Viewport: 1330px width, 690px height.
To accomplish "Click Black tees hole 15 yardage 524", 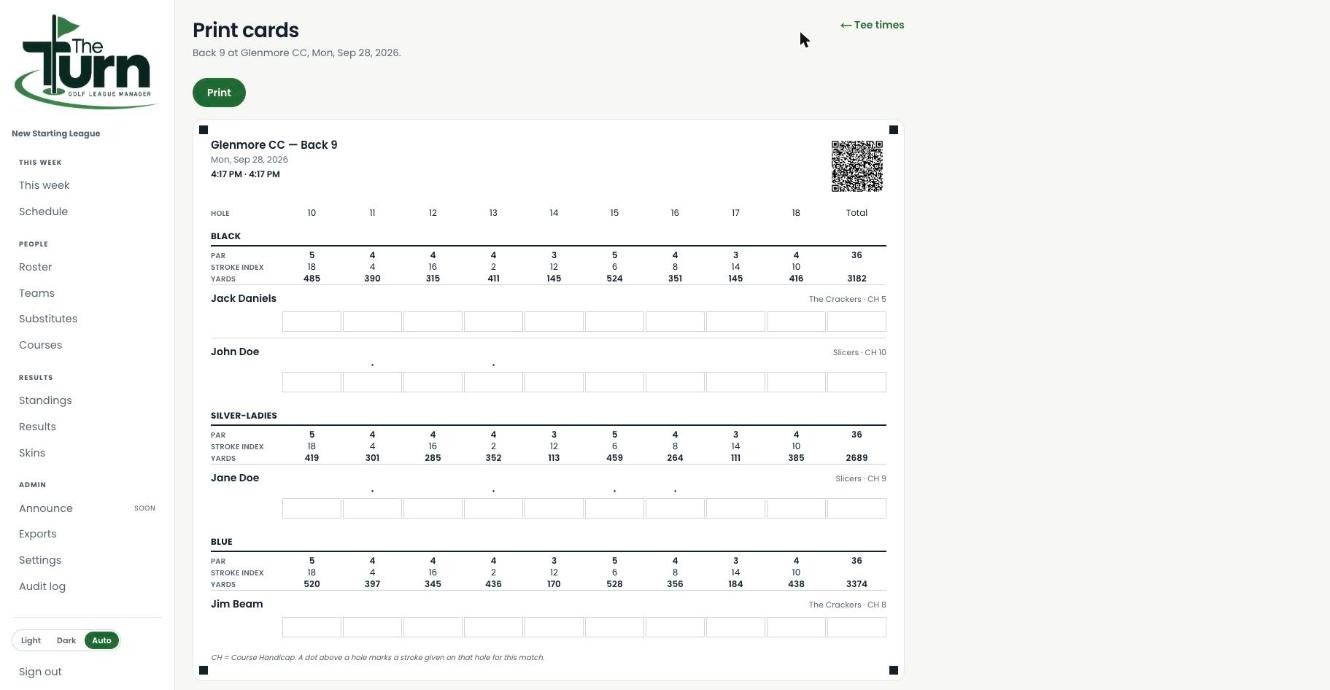I will coord(614,279).
